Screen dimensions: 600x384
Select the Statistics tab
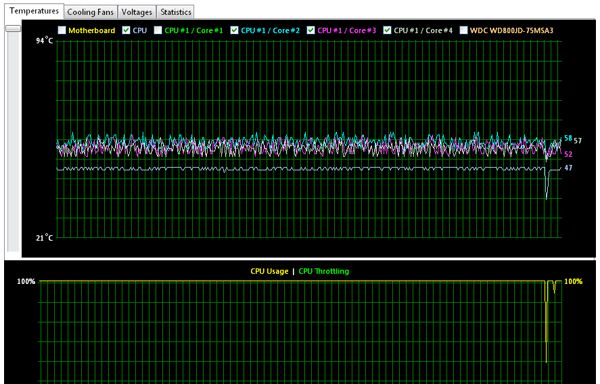coord(176,12)
